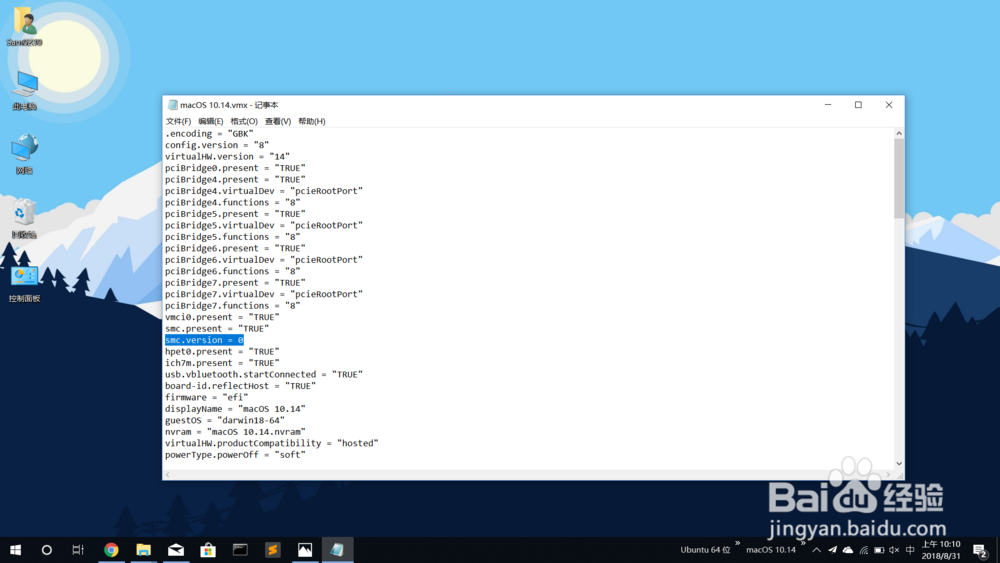Viewport: 1000px width, 563px height.
Task: Open the 文件(F) menu in Notepad
Action: (178, 121)
